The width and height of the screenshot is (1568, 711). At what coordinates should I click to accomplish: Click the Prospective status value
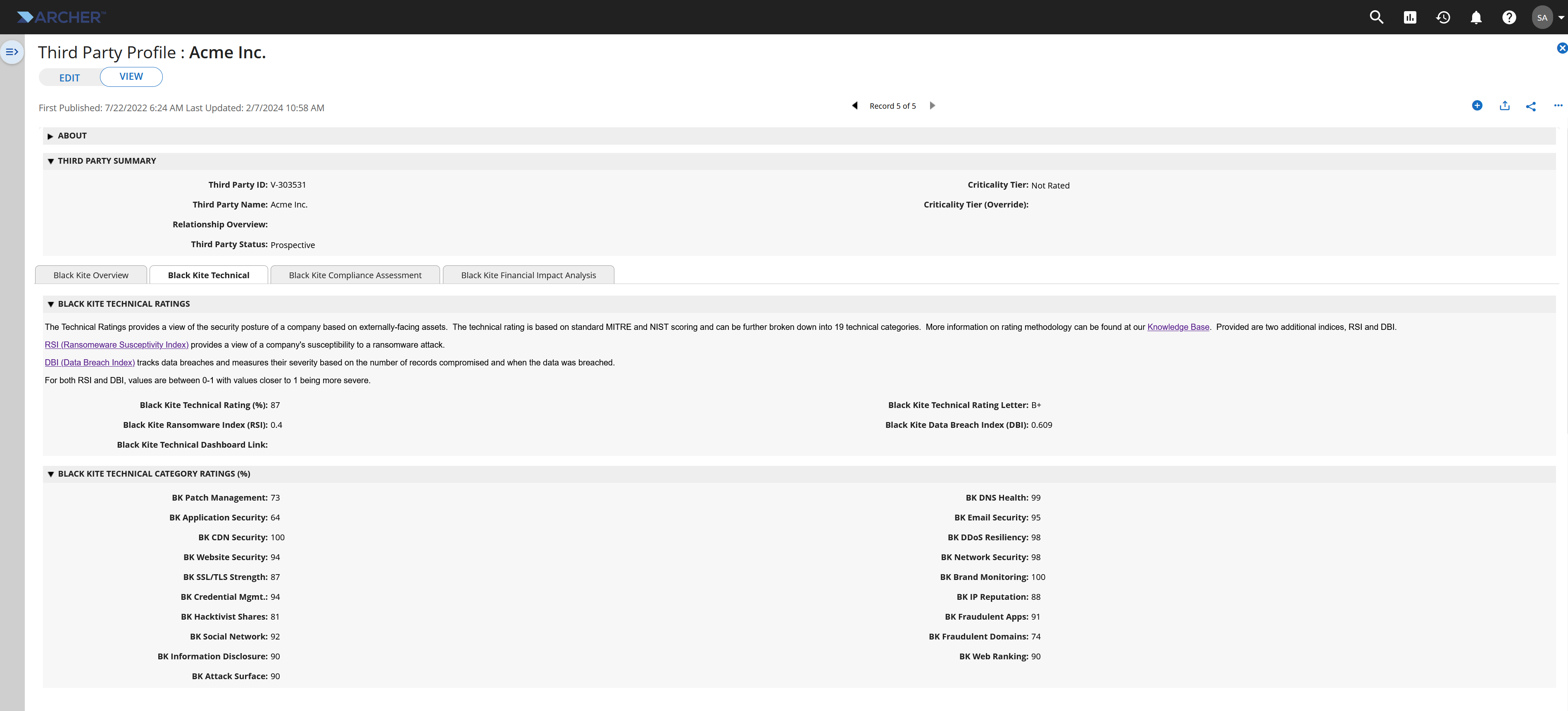[x=292, y=245]
